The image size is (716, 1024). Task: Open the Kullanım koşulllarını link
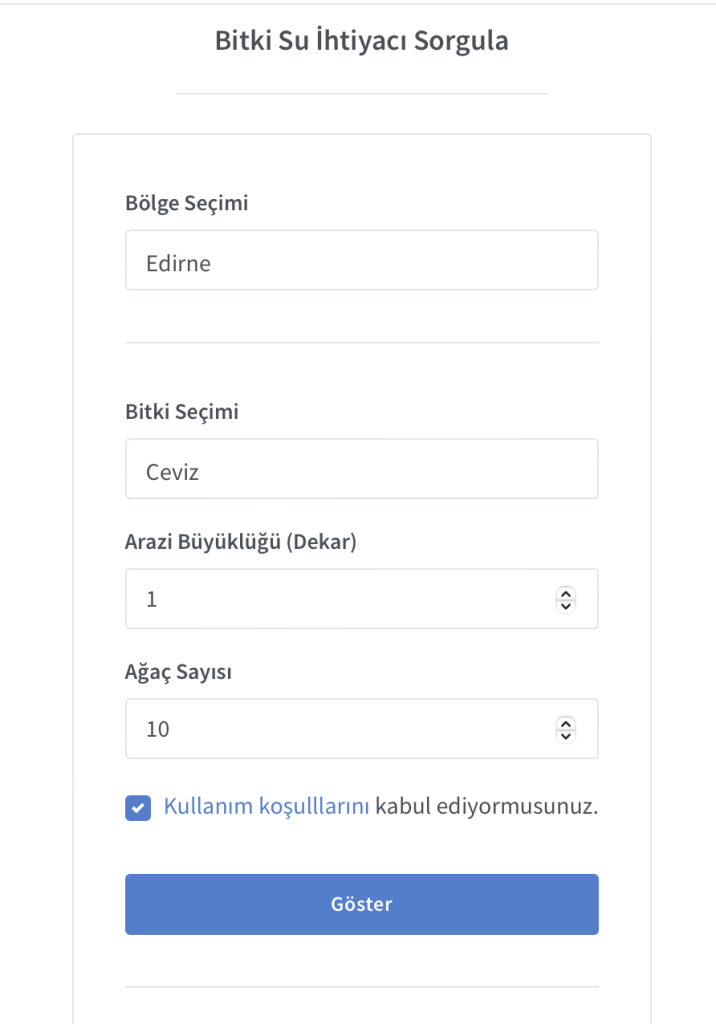coord(267,806)
